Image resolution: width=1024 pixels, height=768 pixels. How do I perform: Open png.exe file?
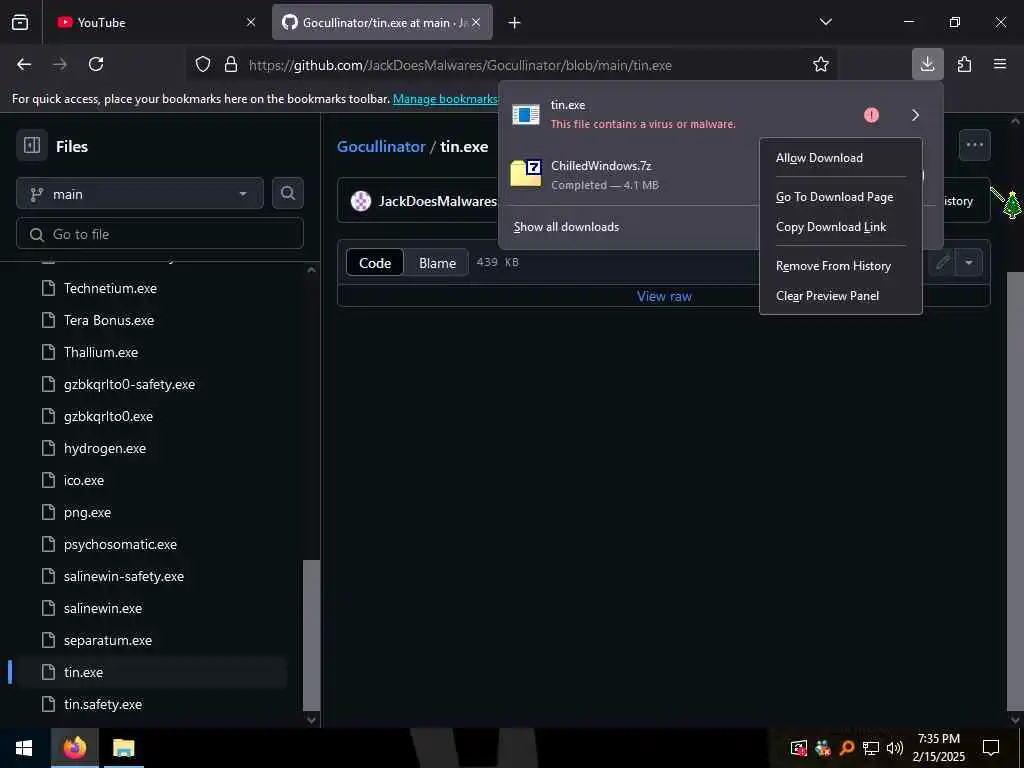point(87,512)
